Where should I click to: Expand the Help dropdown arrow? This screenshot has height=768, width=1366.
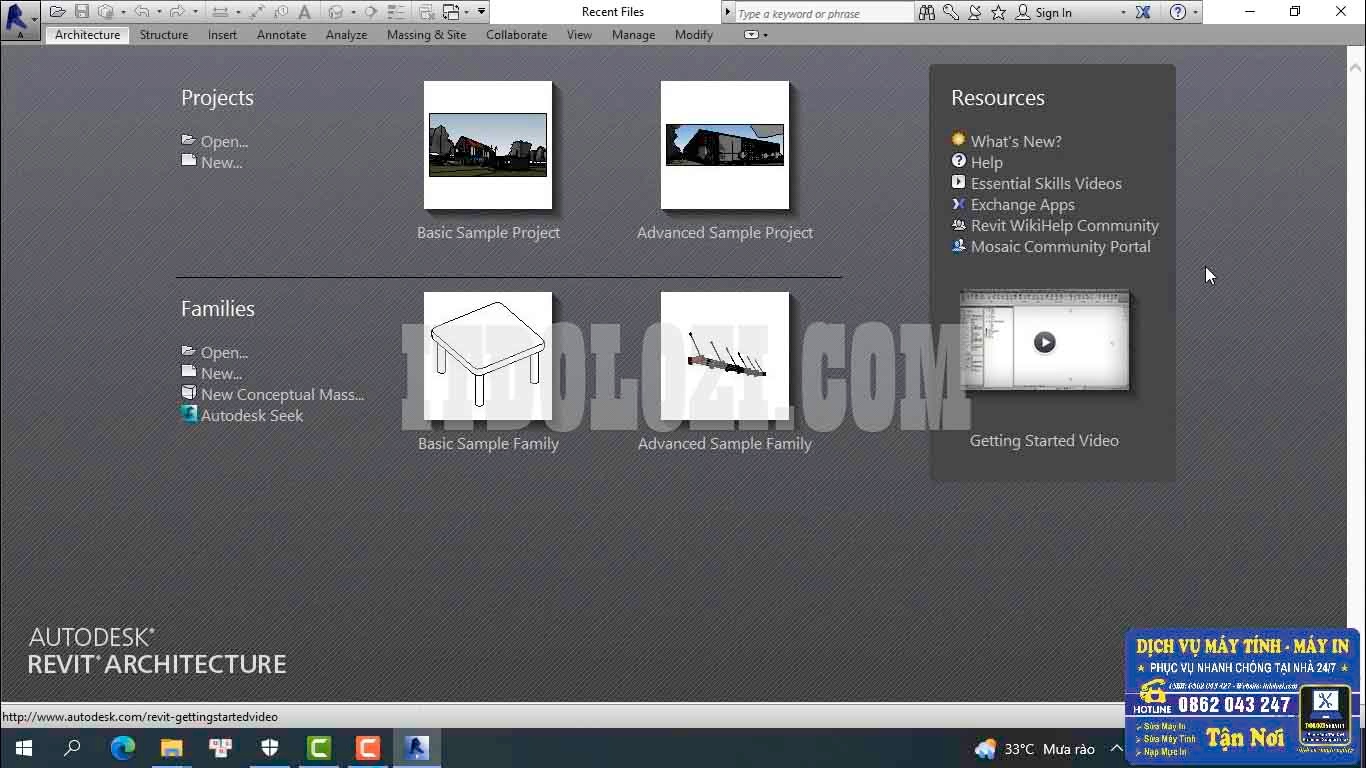tap(1196, 13)
